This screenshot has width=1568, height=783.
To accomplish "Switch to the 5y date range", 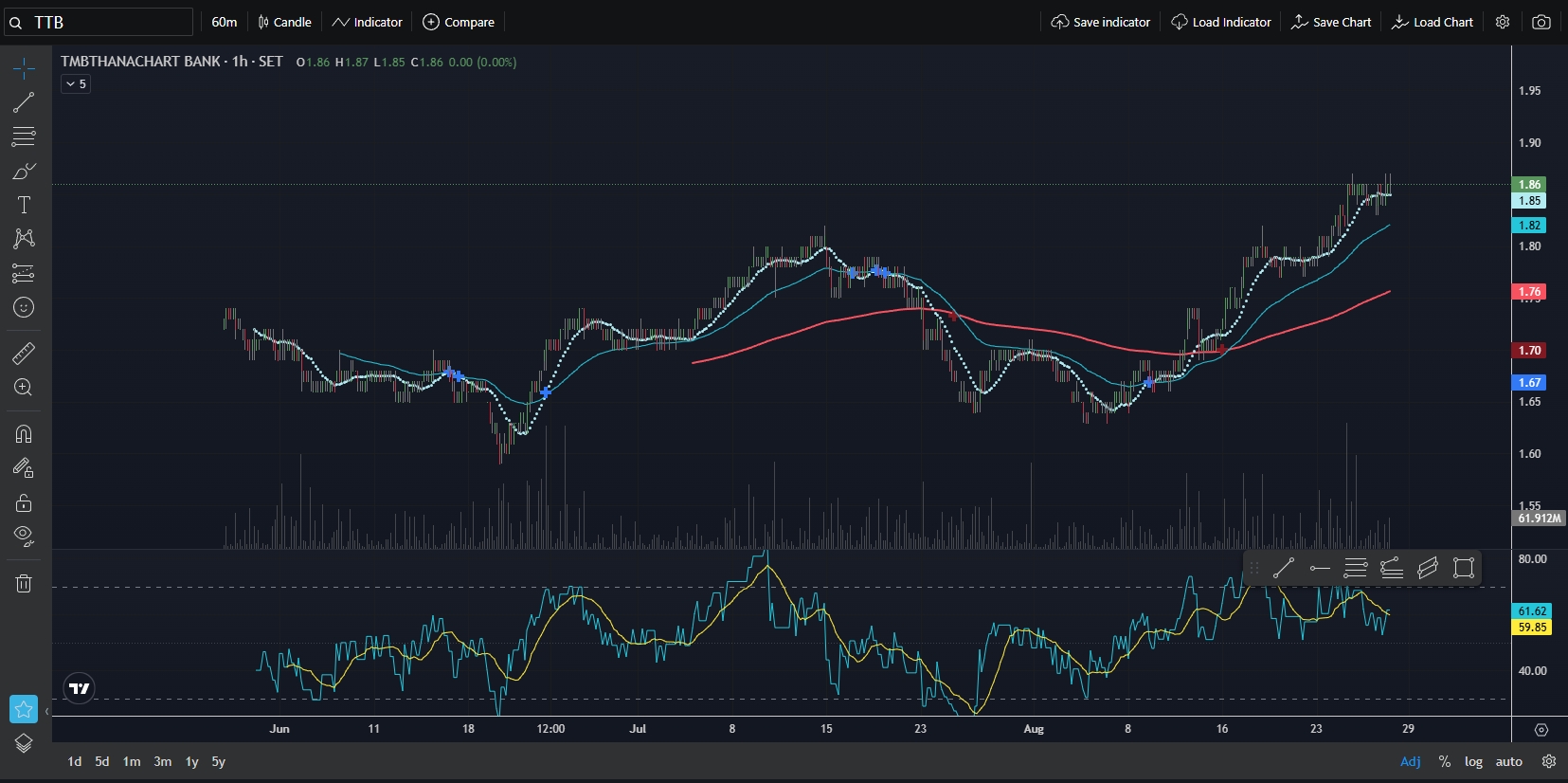I will click(x=219, y=761).
